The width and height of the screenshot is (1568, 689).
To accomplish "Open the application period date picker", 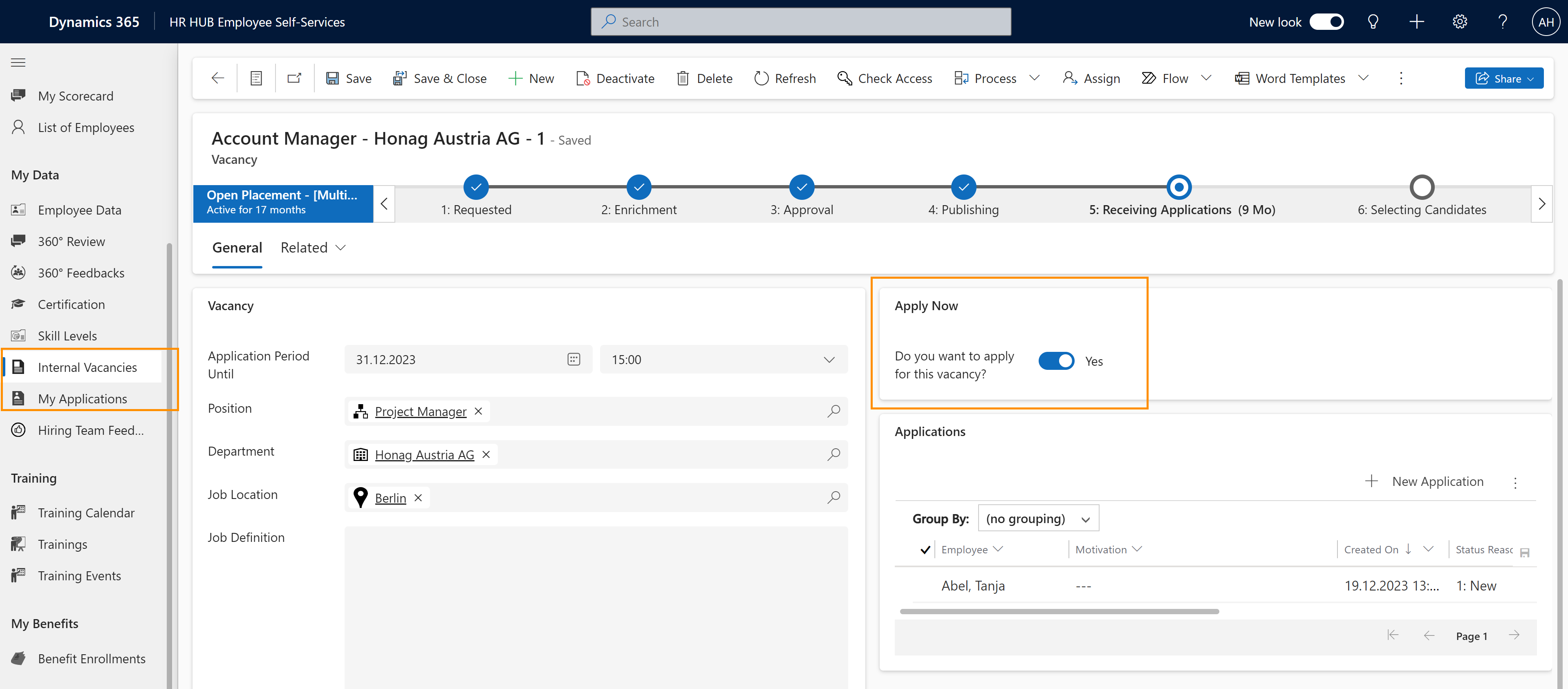I will [x=573, y=359].
